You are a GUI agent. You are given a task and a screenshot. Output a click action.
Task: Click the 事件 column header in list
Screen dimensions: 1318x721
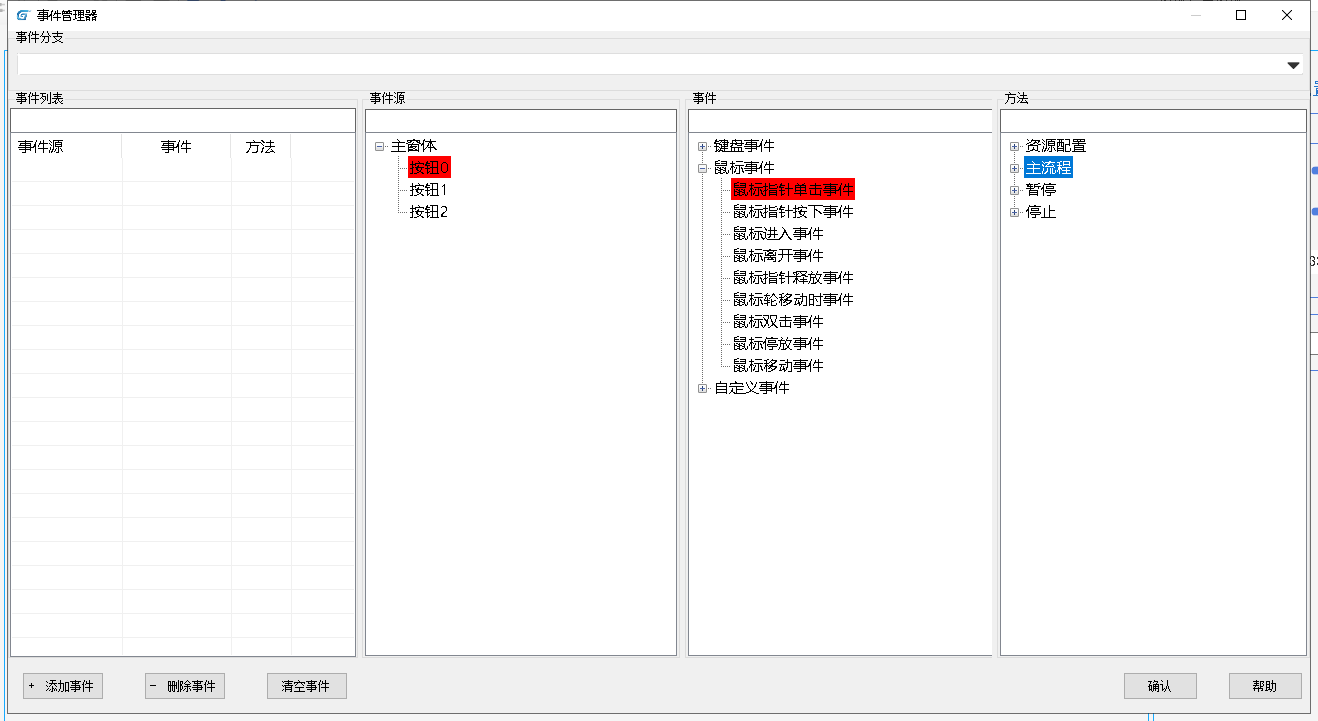pyautogui.click(x=176, y=146)
